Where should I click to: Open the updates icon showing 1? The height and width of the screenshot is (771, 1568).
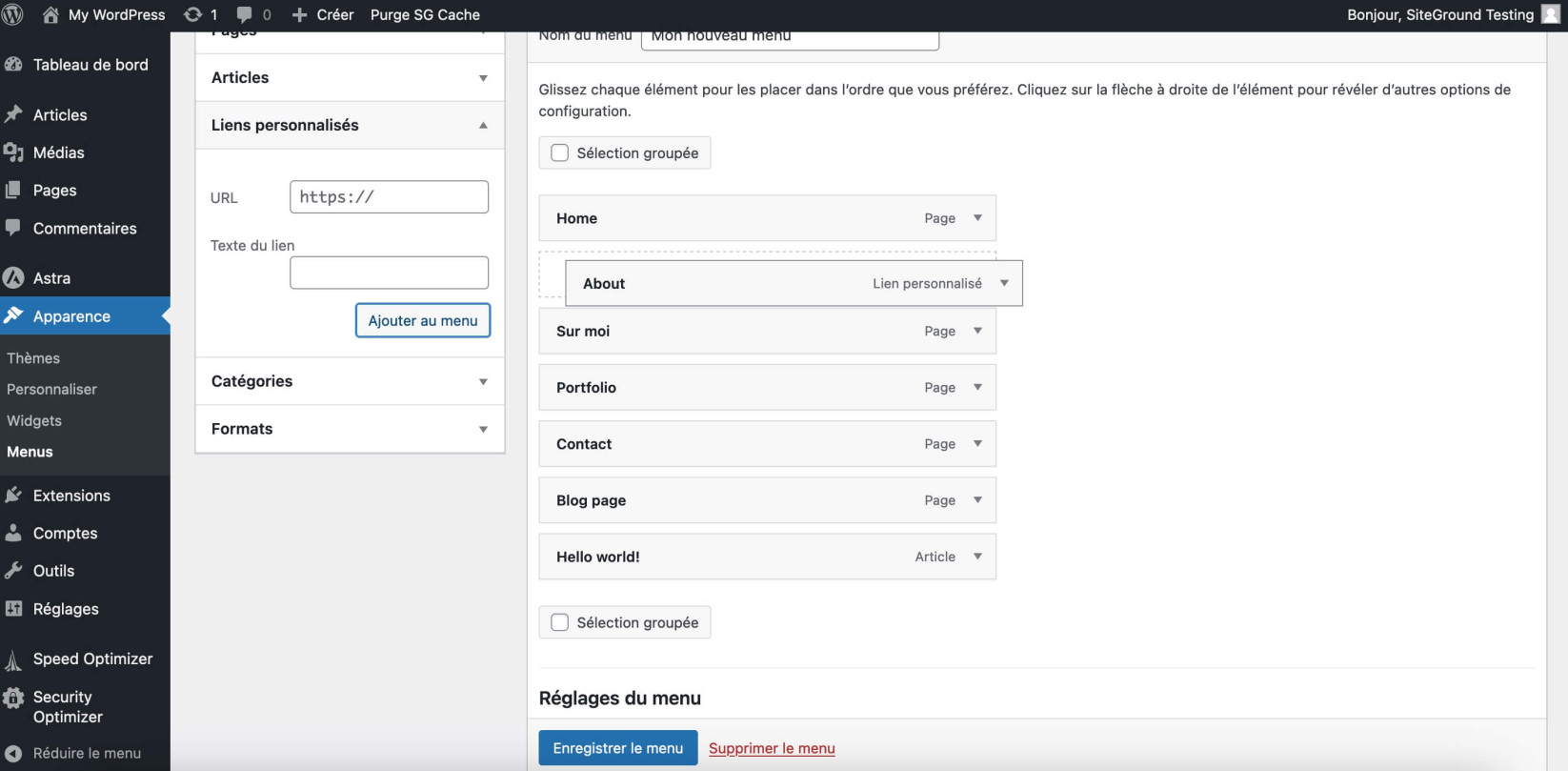[192, 14]
